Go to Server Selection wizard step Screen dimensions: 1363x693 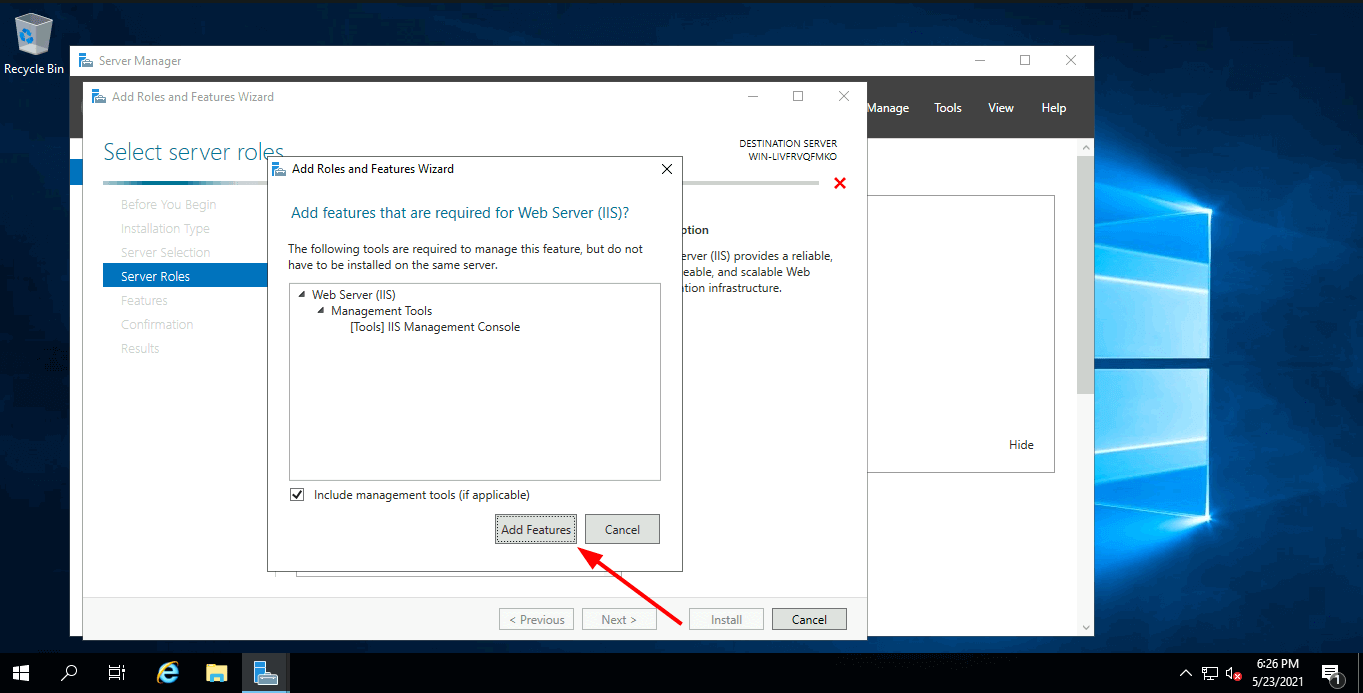166,253
